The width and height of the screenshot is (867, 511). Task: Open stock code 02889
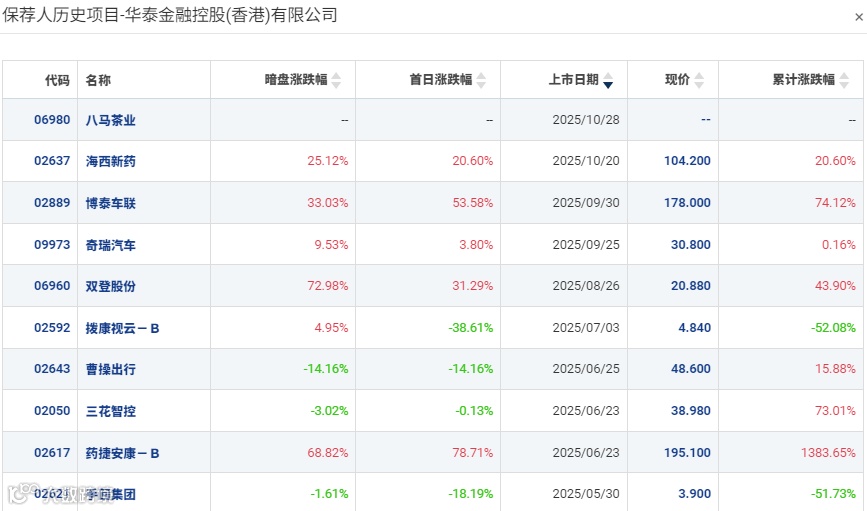click(x=52, y=203)
